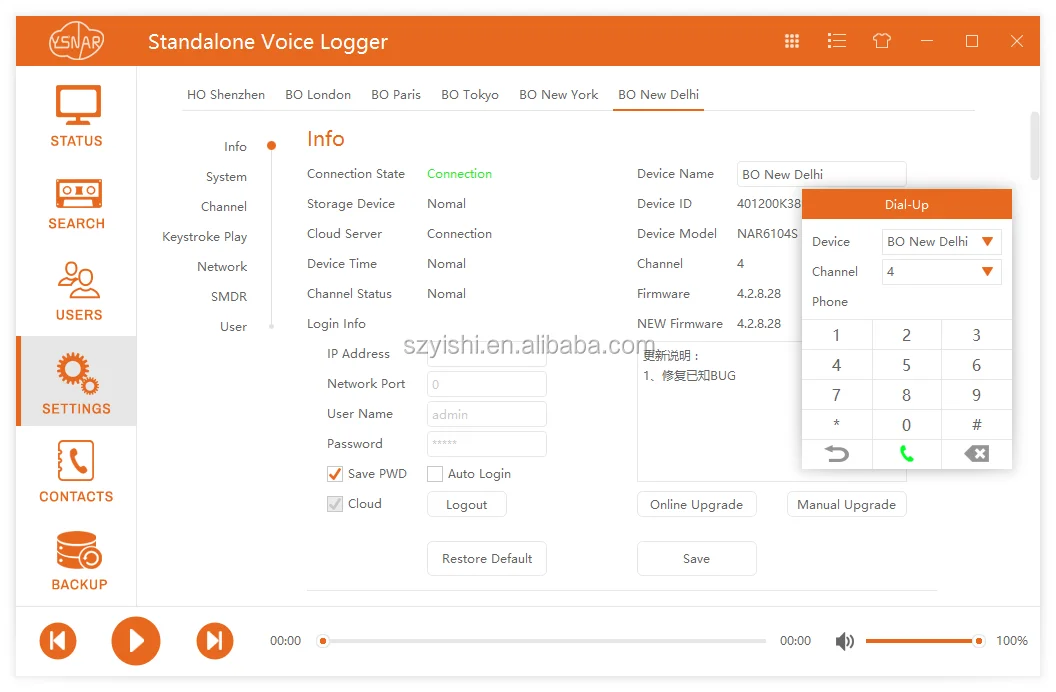Uncheck the Save PWD checkbox
1056x692 pixels.
pos(335,474)
